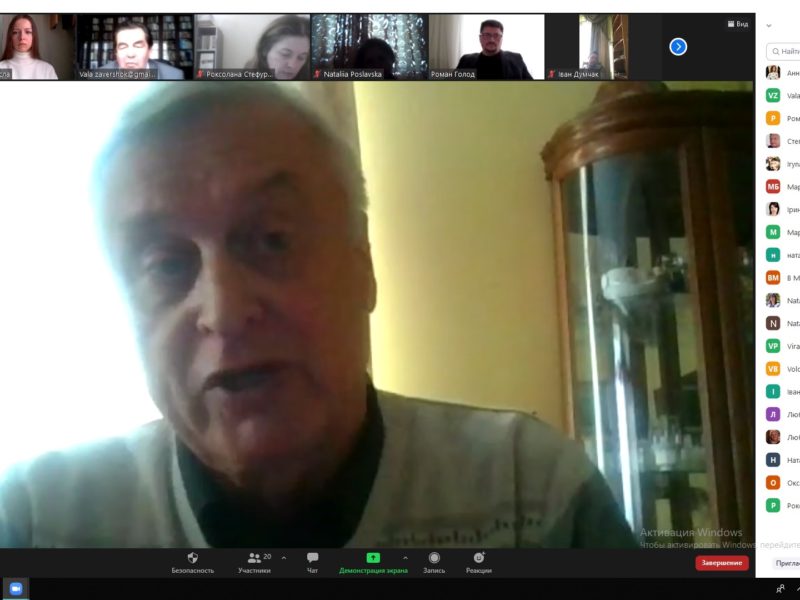The height and width of the screenshot is (600, 800).
Task: Start screen sharing with Демонстрация экрана
Action: [x=373, y=558]
